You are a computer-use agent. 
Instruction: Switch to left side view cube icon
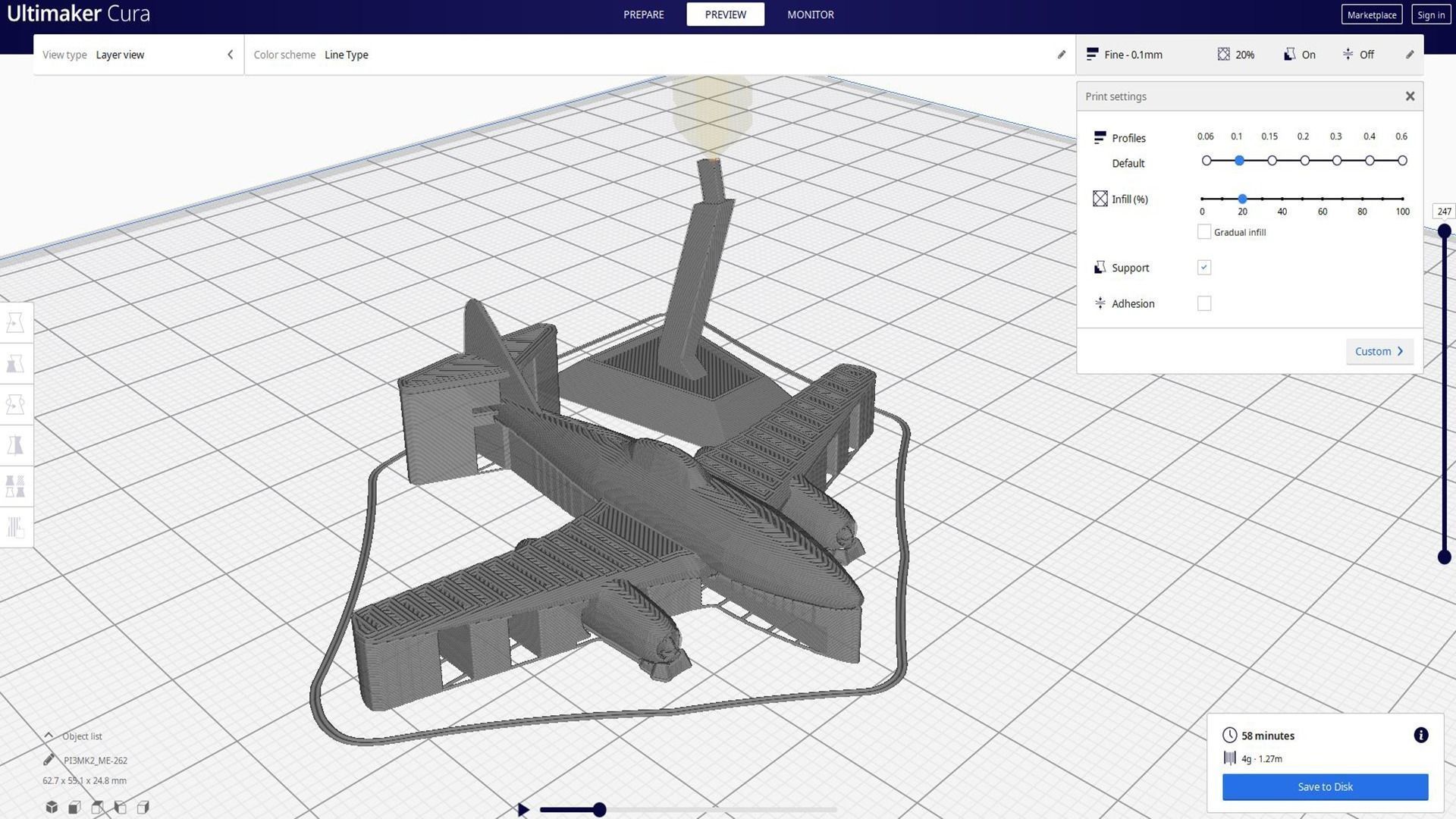click(120, 807)
